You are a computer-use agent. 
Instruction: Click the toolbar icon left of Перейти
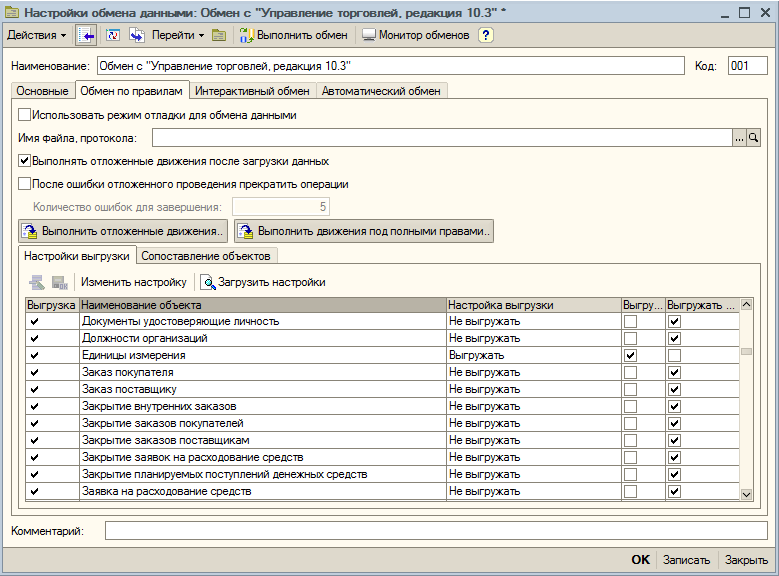[137, 35]
